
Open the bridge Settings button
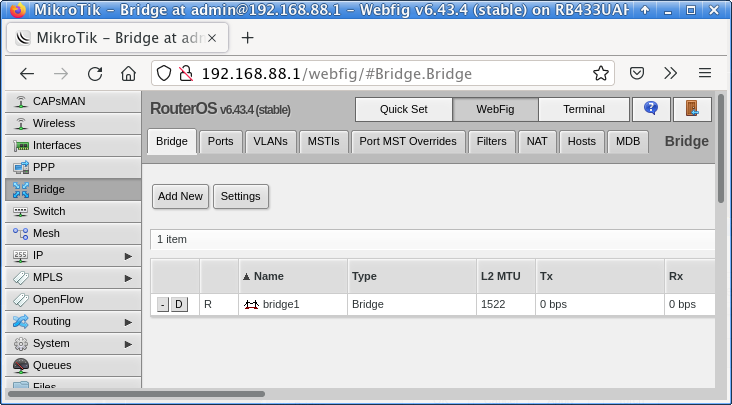coord(240,196)
